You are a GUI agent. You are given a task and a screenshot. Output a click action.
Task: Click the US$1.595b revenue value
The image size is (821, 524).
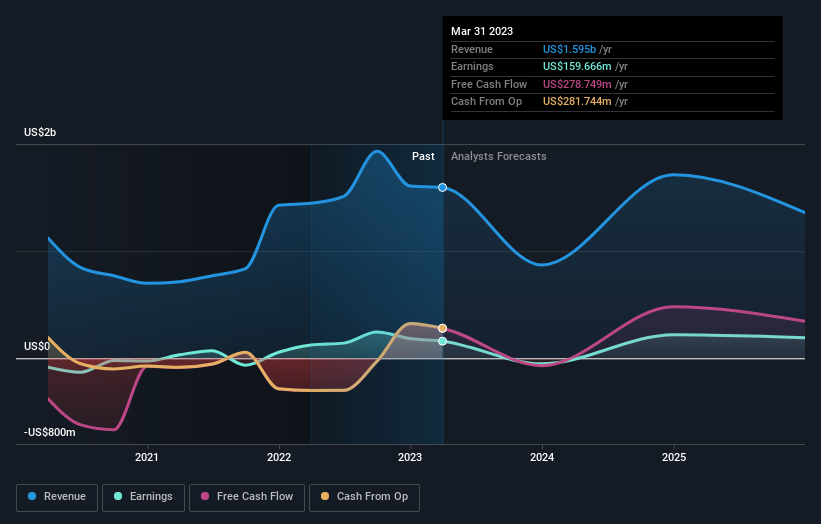(x=569, y=49)
